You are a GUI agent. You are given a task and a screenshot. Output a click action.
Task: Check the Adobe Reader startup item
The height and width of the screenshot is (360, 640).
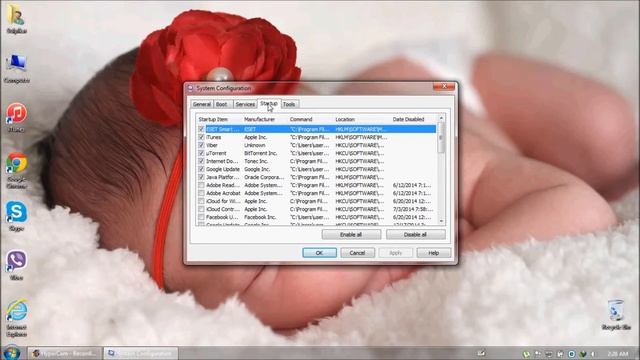click(x=201, y=185)
